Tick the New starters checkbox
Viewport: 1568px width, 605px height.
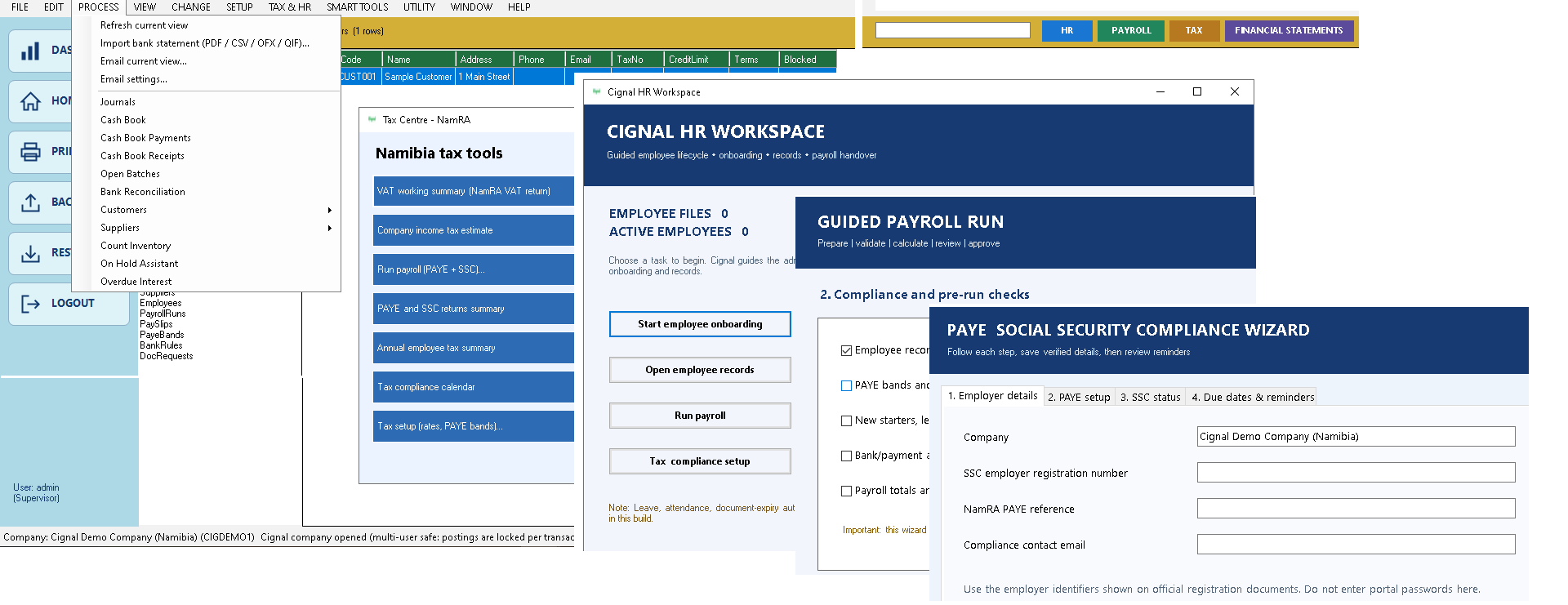(x=847, y=420)
